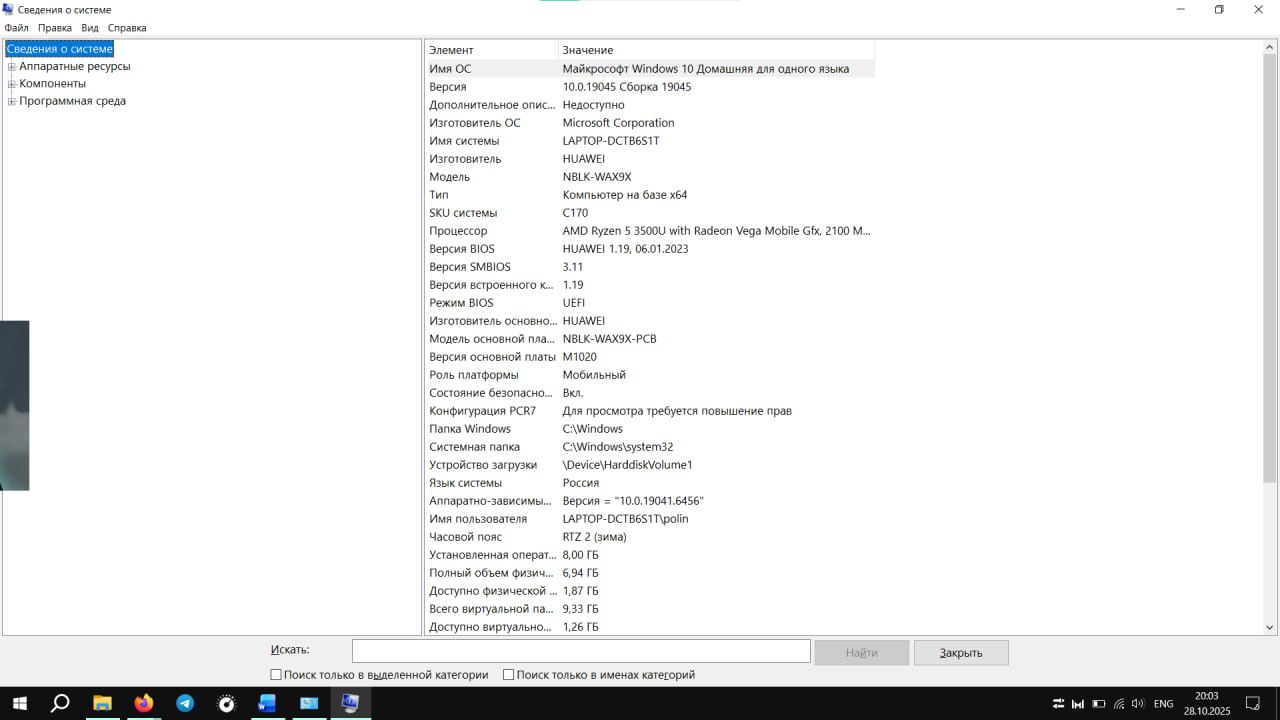Click the 6,94 ГБ value

581,573
